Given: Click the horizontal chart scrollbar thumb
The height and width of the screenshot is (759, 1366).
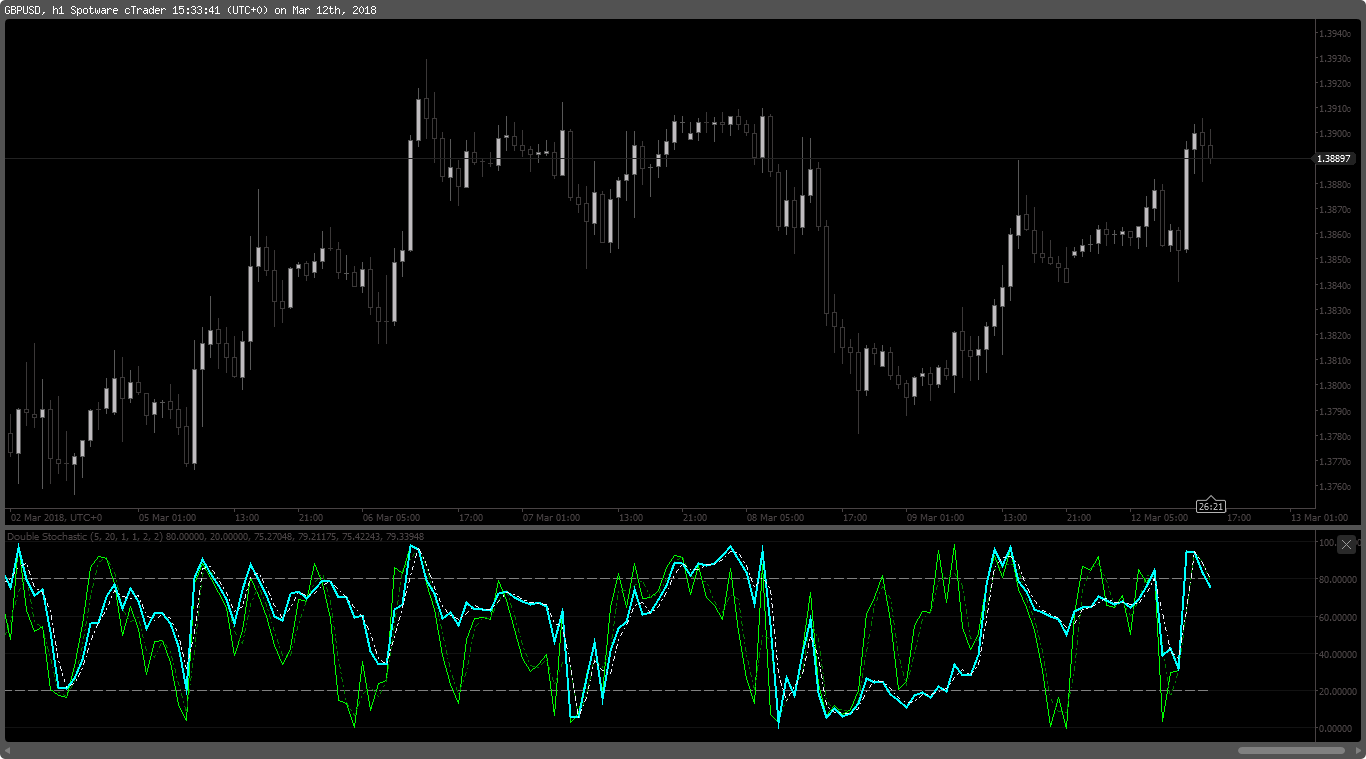Looking at the screenshot, I should tap(1290, 750).
